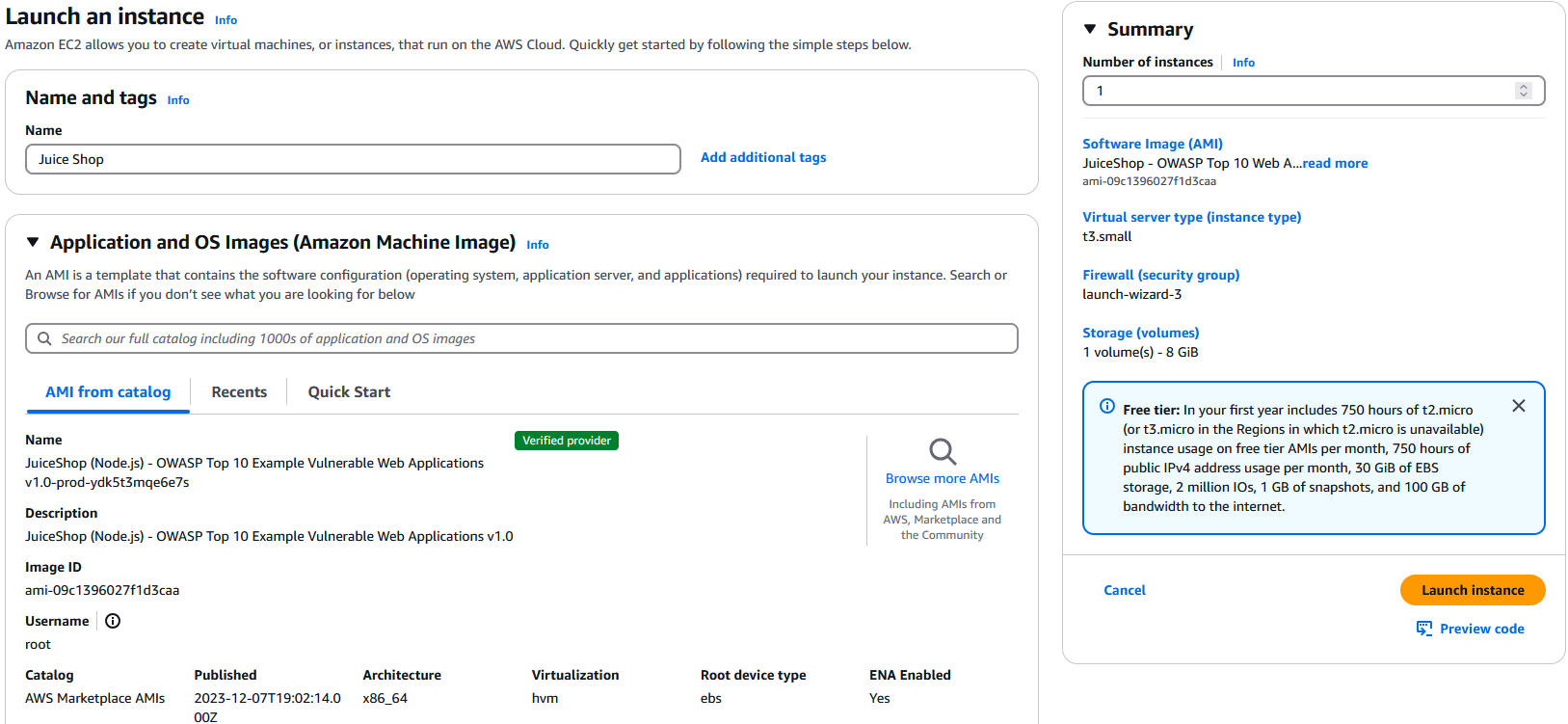Click the read more link in AMI summary
The height and width of the screenshot is (724, 1568).
point(1335,163)
